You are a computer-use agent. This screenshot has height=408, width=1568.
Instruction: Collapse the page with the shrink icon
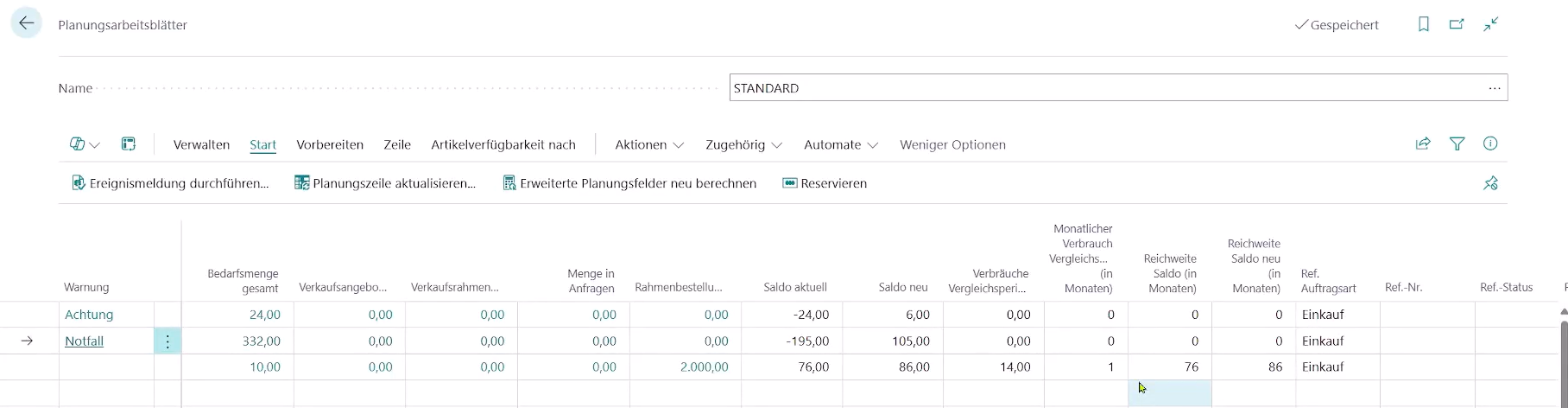(x=1490, y=24)
